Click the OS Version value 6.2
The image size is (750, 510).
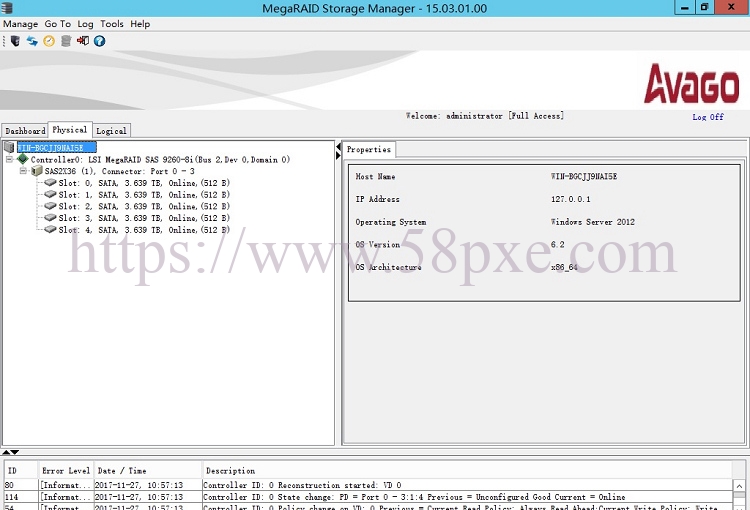(557, 244)
